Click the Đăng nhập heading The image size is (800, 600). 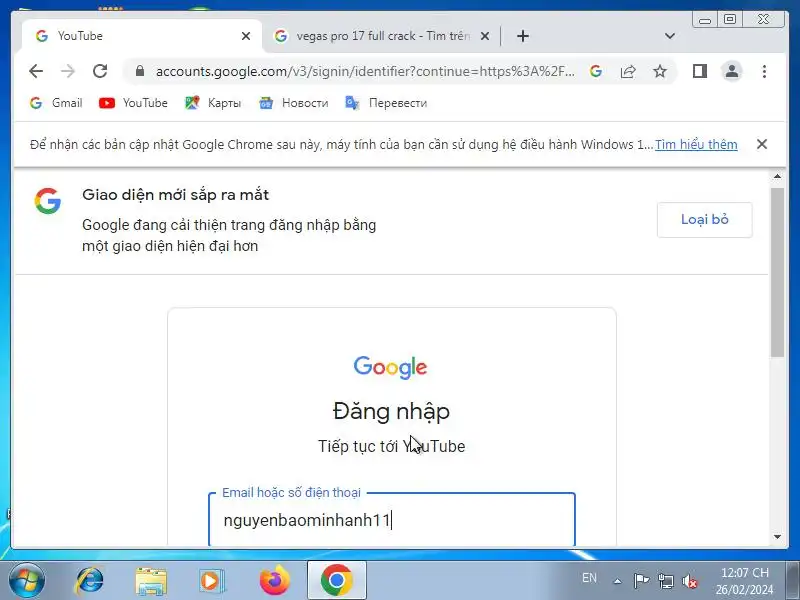(391, 412)
